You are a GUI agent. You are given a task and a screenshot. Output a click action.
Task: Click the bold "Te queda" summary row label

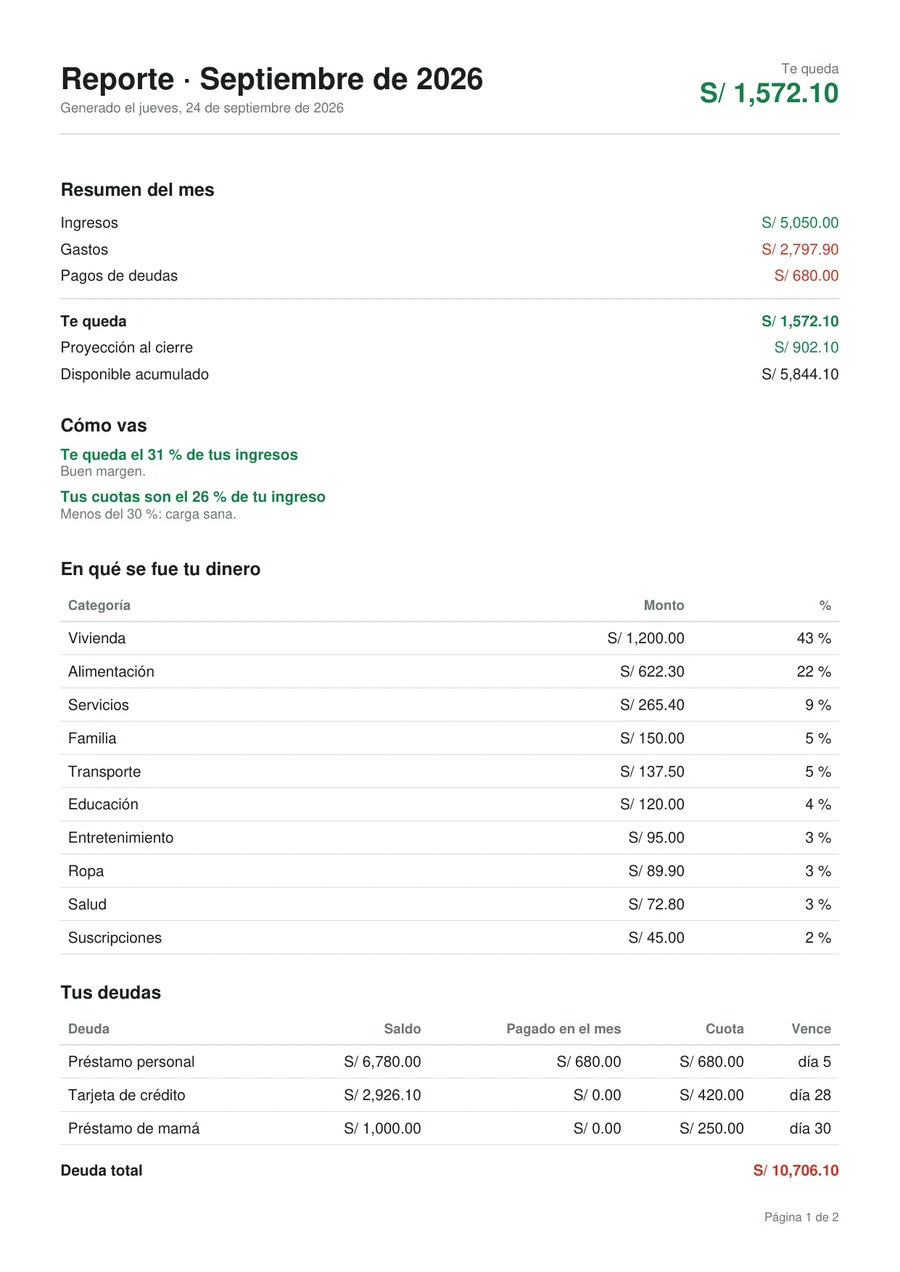94,322
